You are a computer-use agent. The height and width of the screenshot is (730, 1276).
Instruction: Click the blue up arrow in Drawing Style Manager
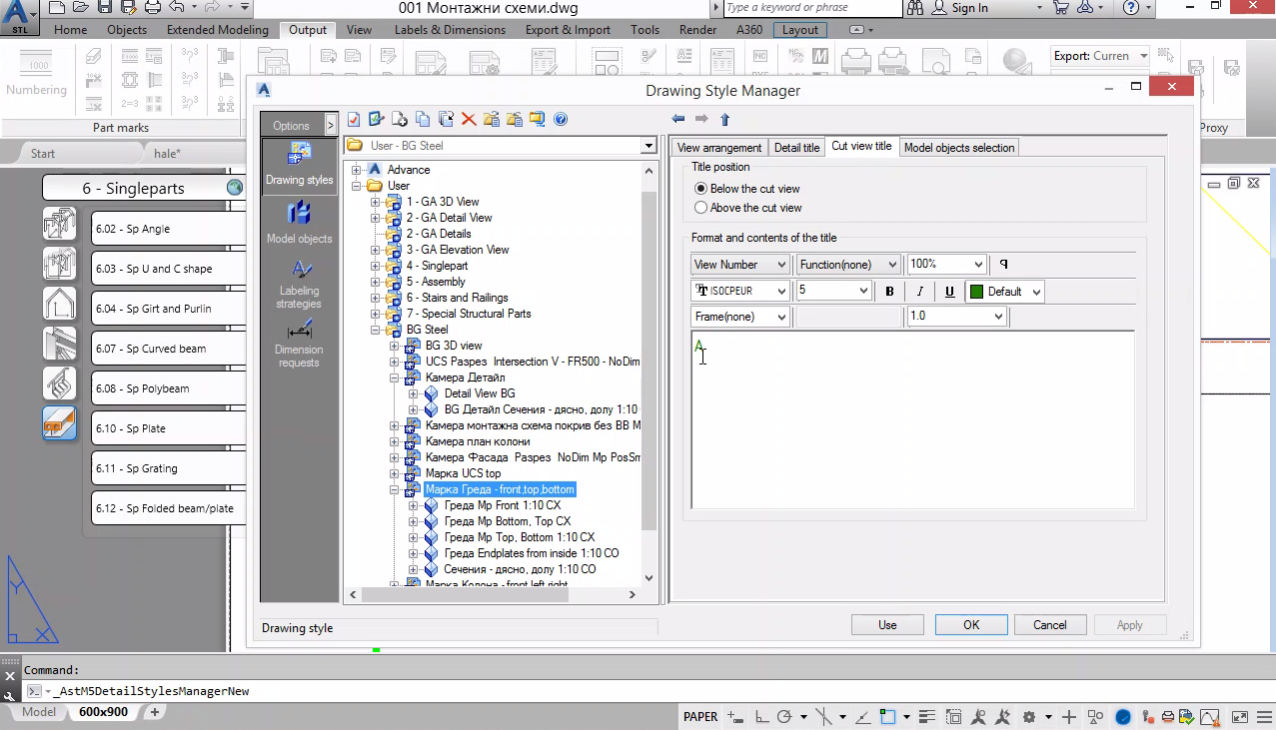pyautogui.click(x=725, y=119)
